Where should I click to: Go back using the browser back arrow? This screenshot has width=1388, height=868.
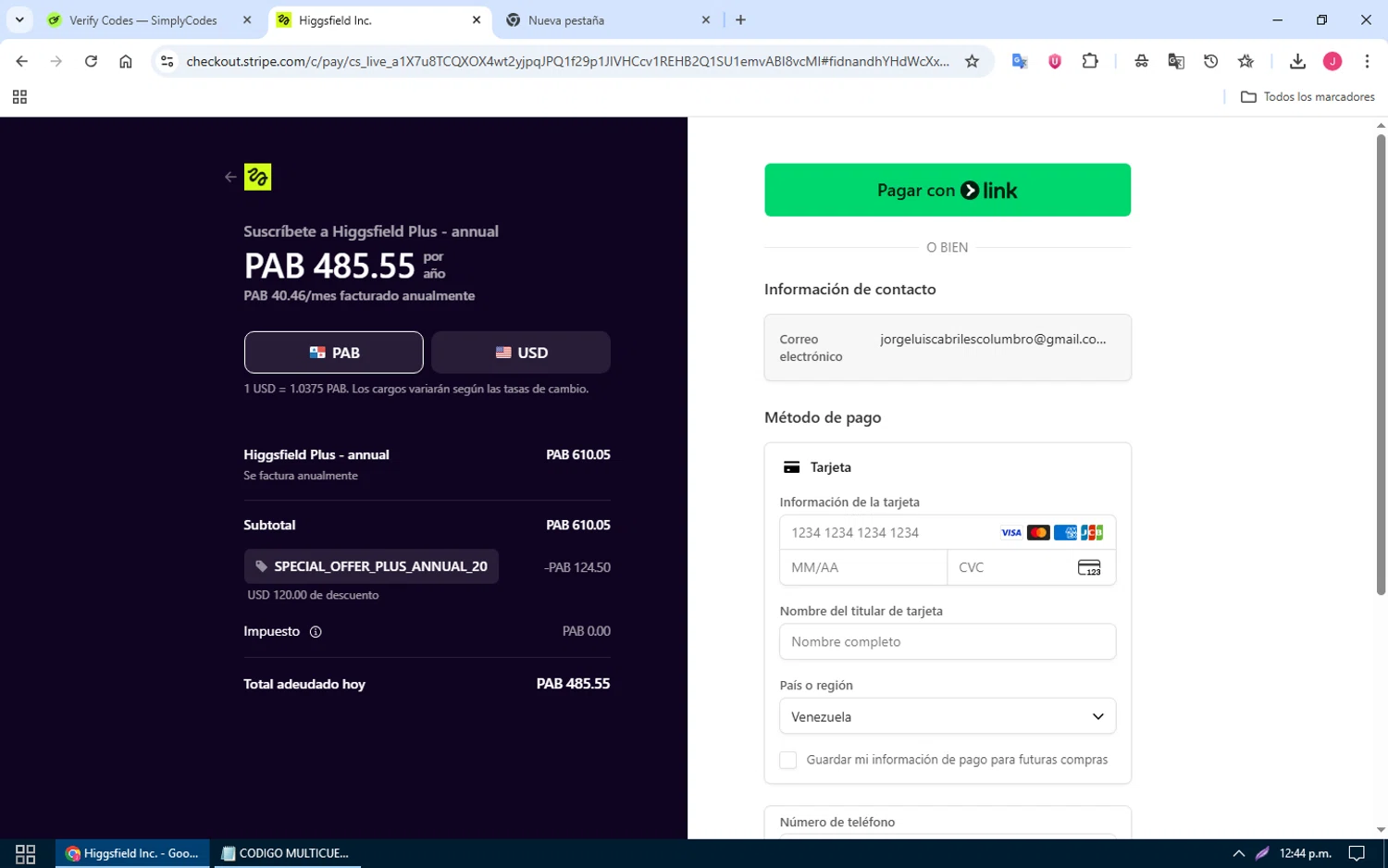[22, 61]
